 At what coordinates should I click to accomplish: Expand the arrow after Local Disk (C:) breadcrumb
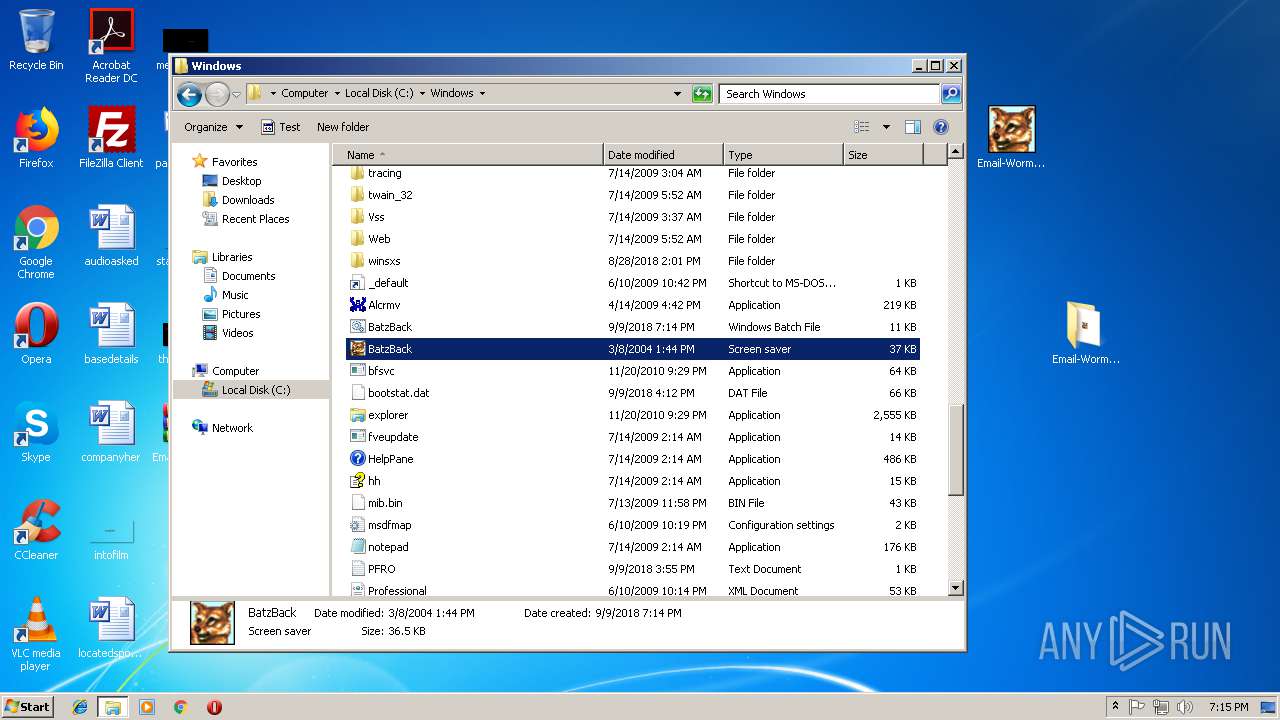pyautogui.click(x=423, y=94)
